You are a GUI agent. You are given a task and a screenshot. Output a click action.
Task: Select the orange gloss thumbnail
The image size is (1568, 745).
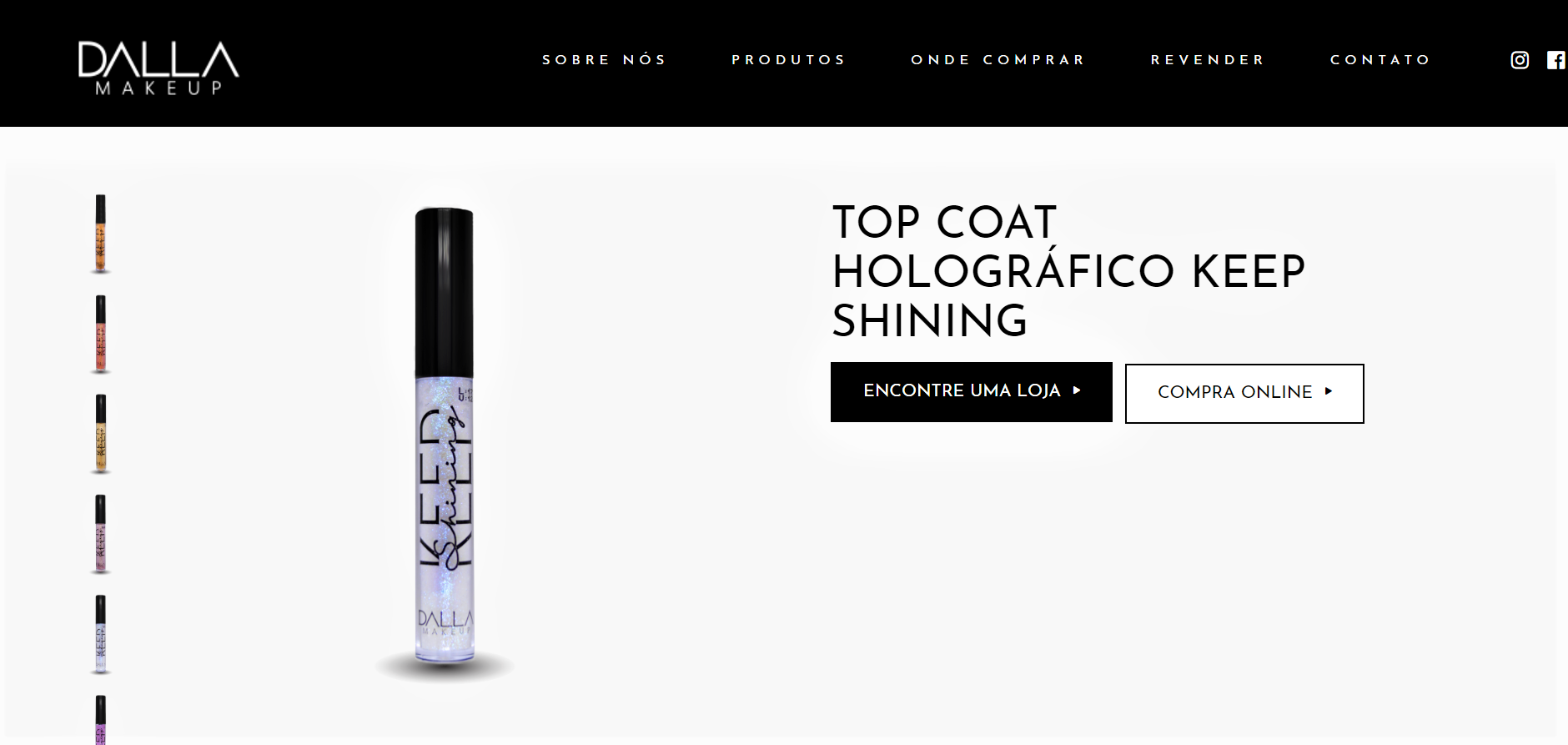point(100,234)
